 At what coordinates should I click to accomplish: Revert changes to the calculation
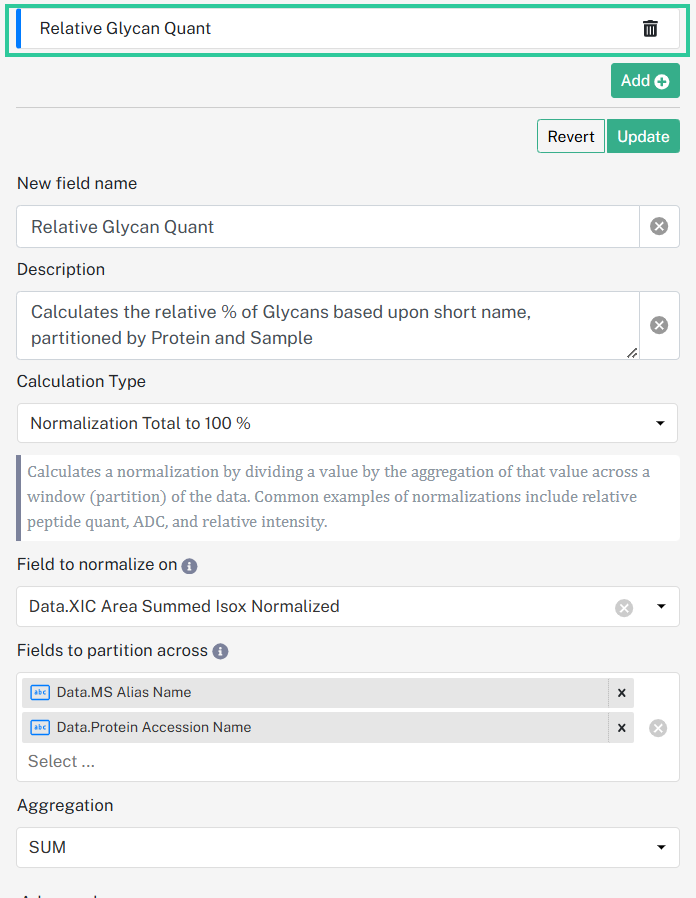(571, 136)
